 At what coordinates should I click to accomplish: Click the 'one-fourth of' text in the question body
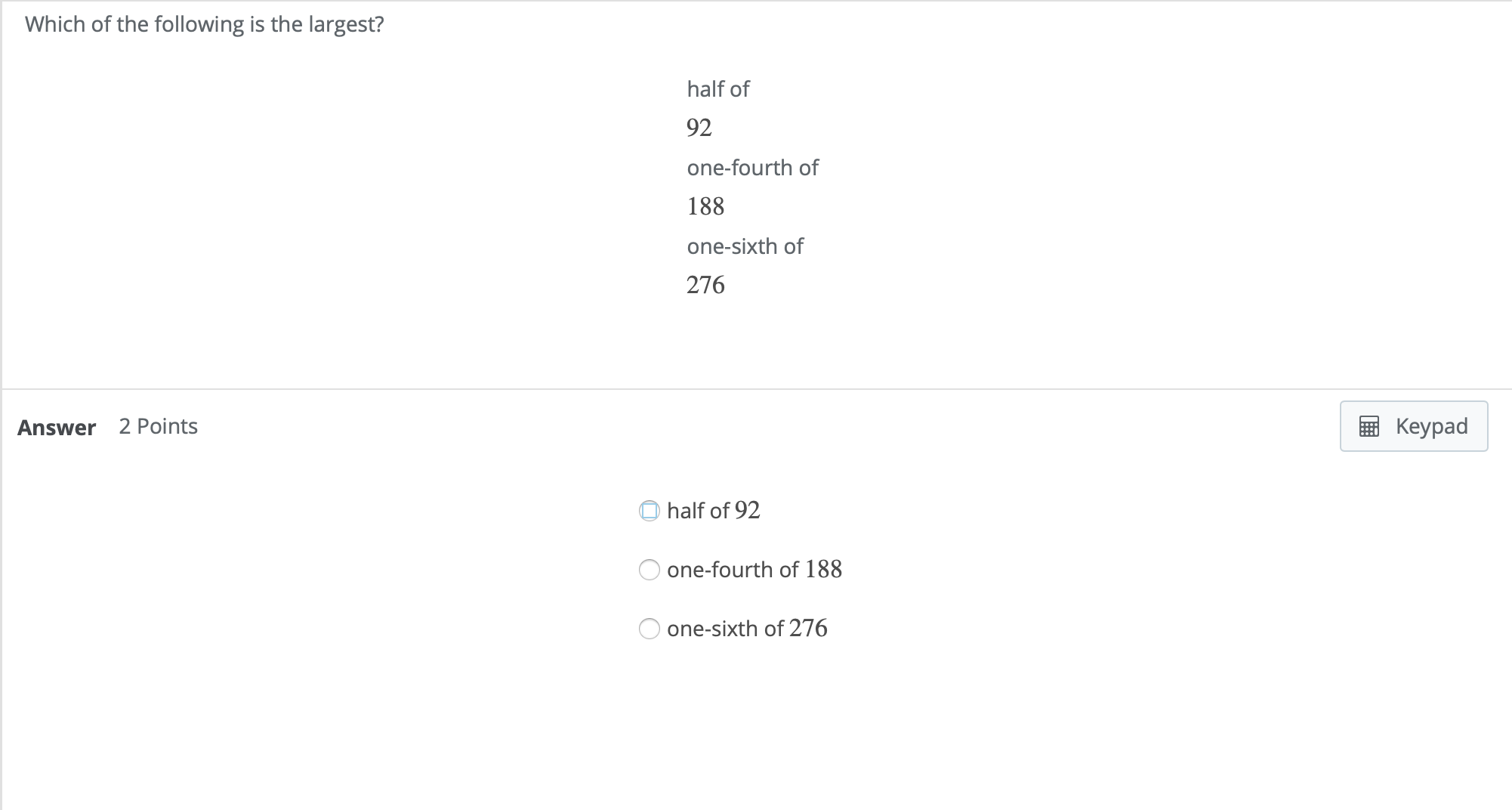click(x=752, y=167)
